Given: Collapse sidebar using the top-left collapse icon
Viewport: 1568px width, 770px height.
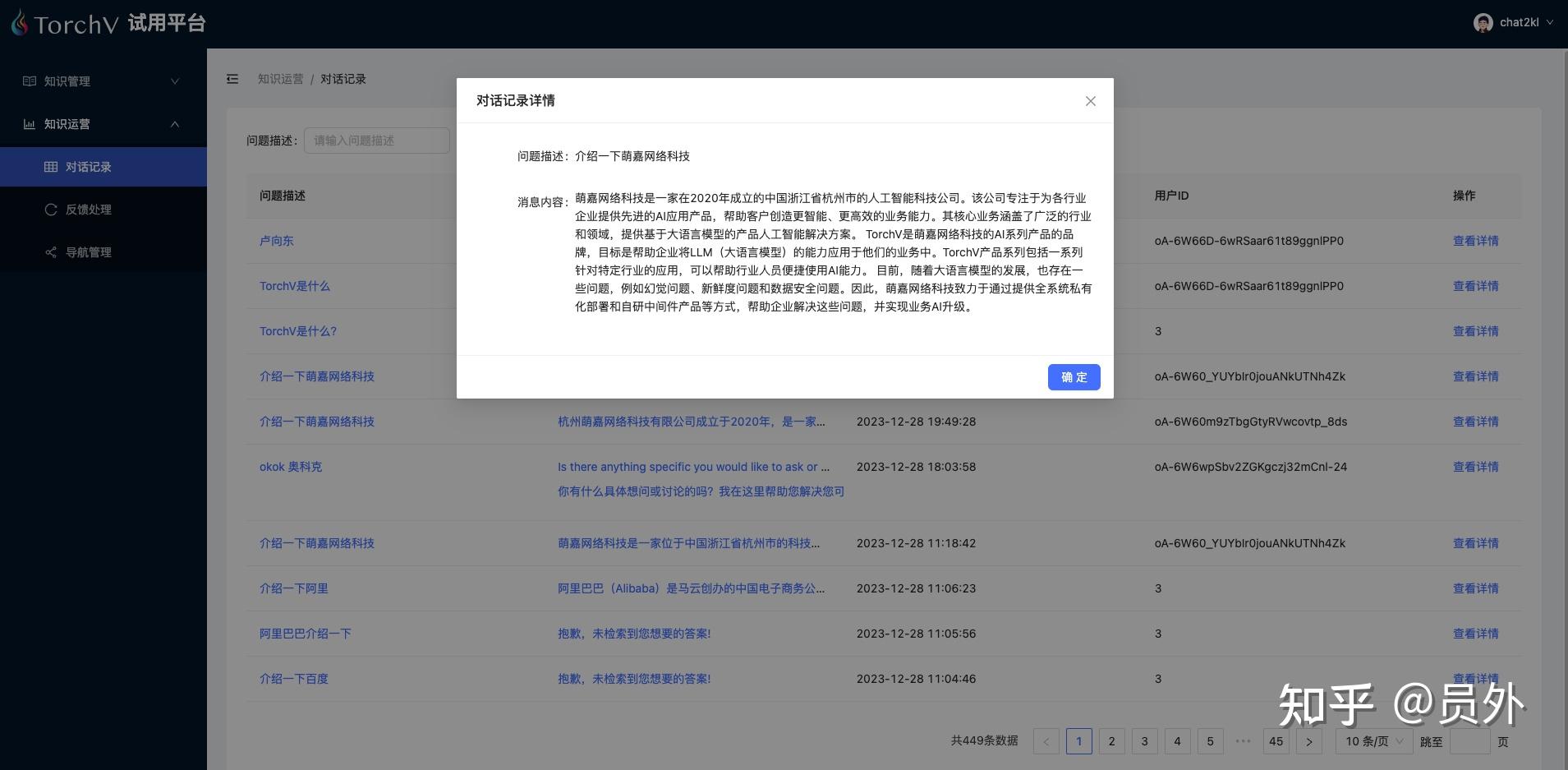Looking at the screenshot, I should [x=232, y=78].
